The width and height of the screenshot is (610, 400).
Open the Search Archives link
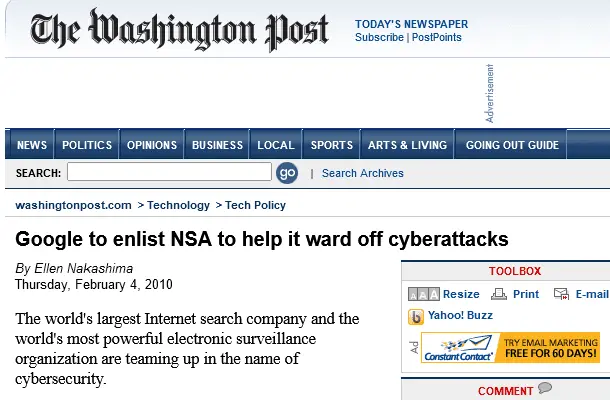(363, 173)
